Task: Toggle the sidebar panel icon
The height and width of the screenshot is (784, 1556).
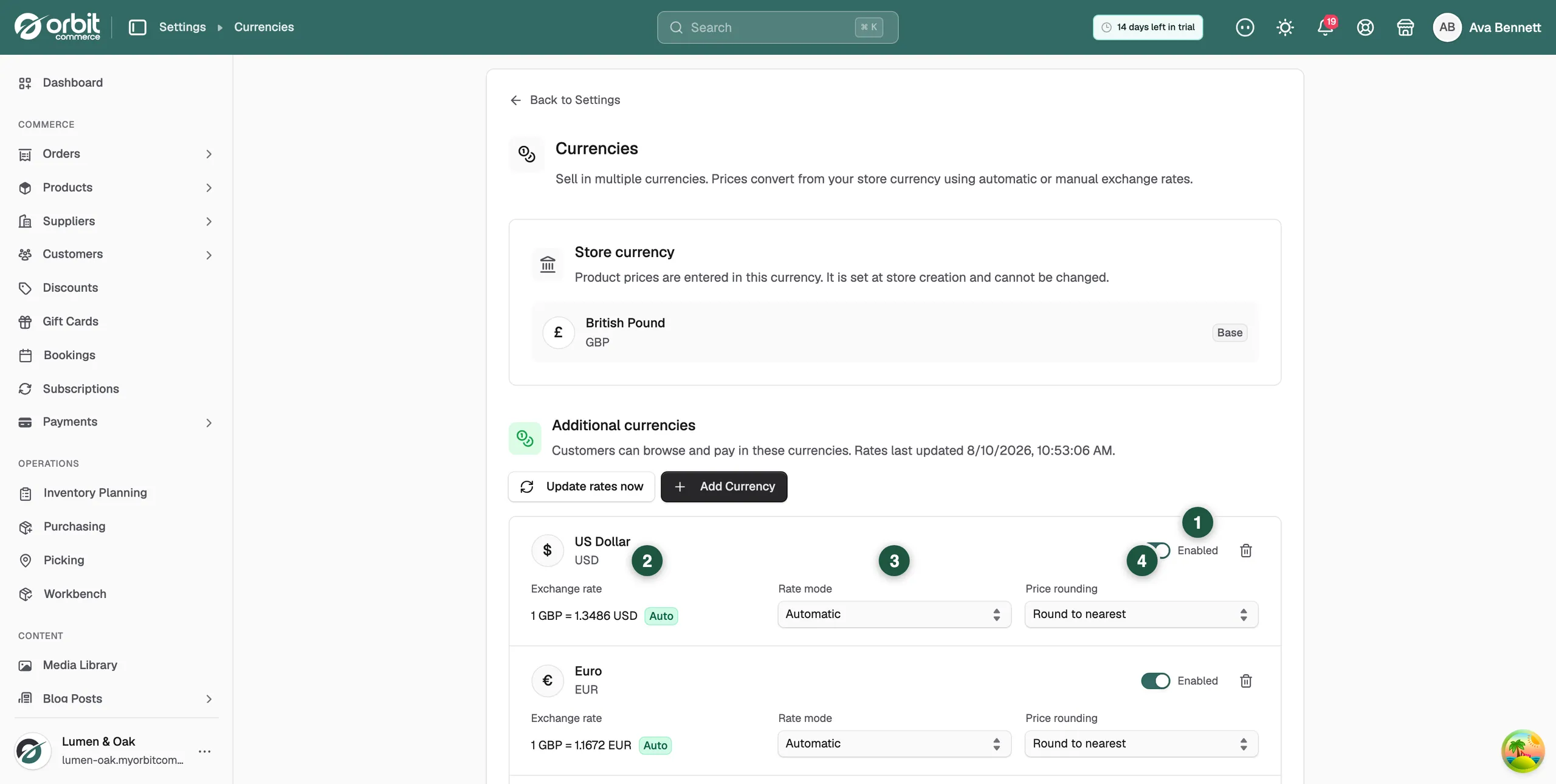Action: tap(137, 27)
